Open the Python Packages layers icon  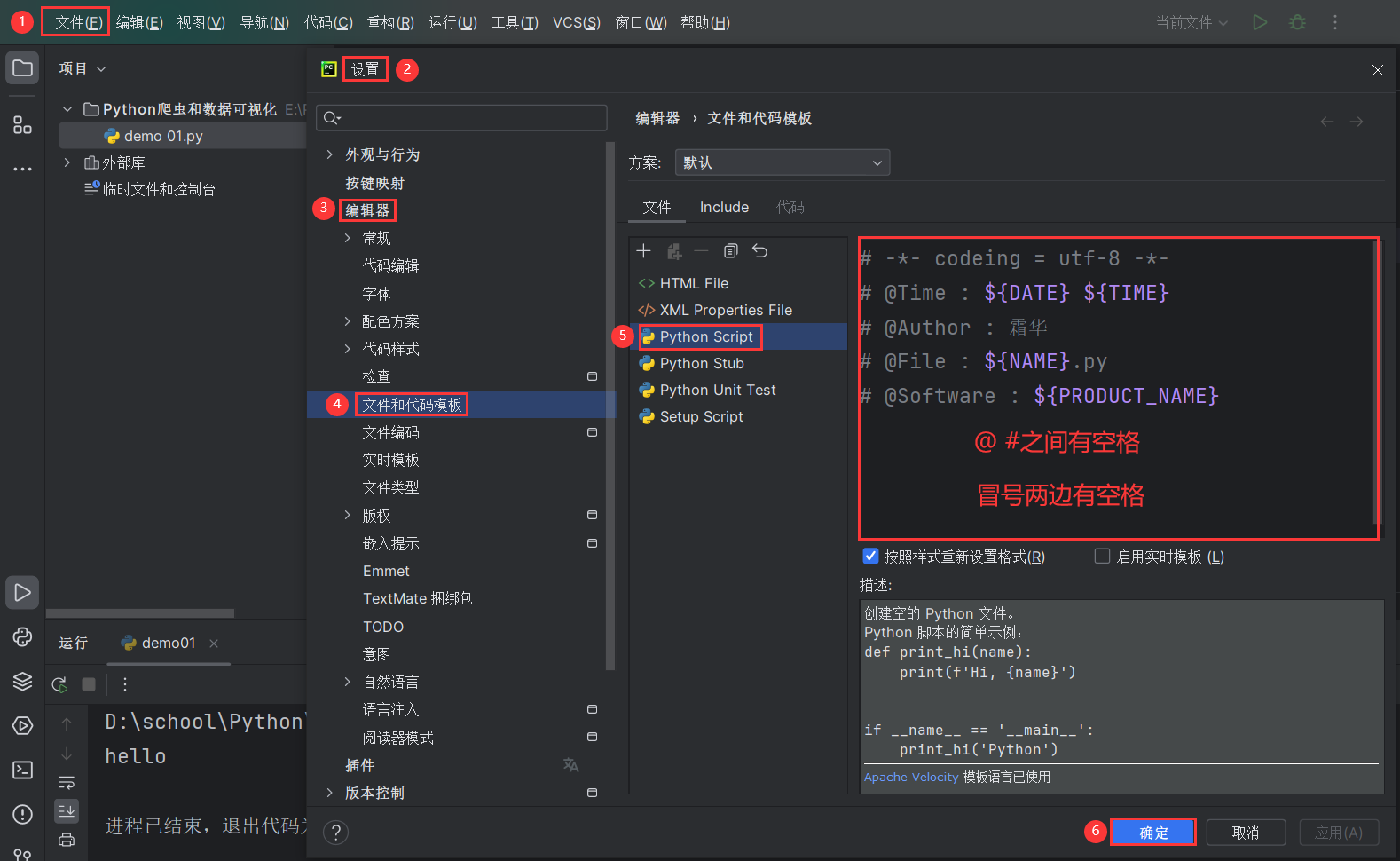[x=22, y=681]
